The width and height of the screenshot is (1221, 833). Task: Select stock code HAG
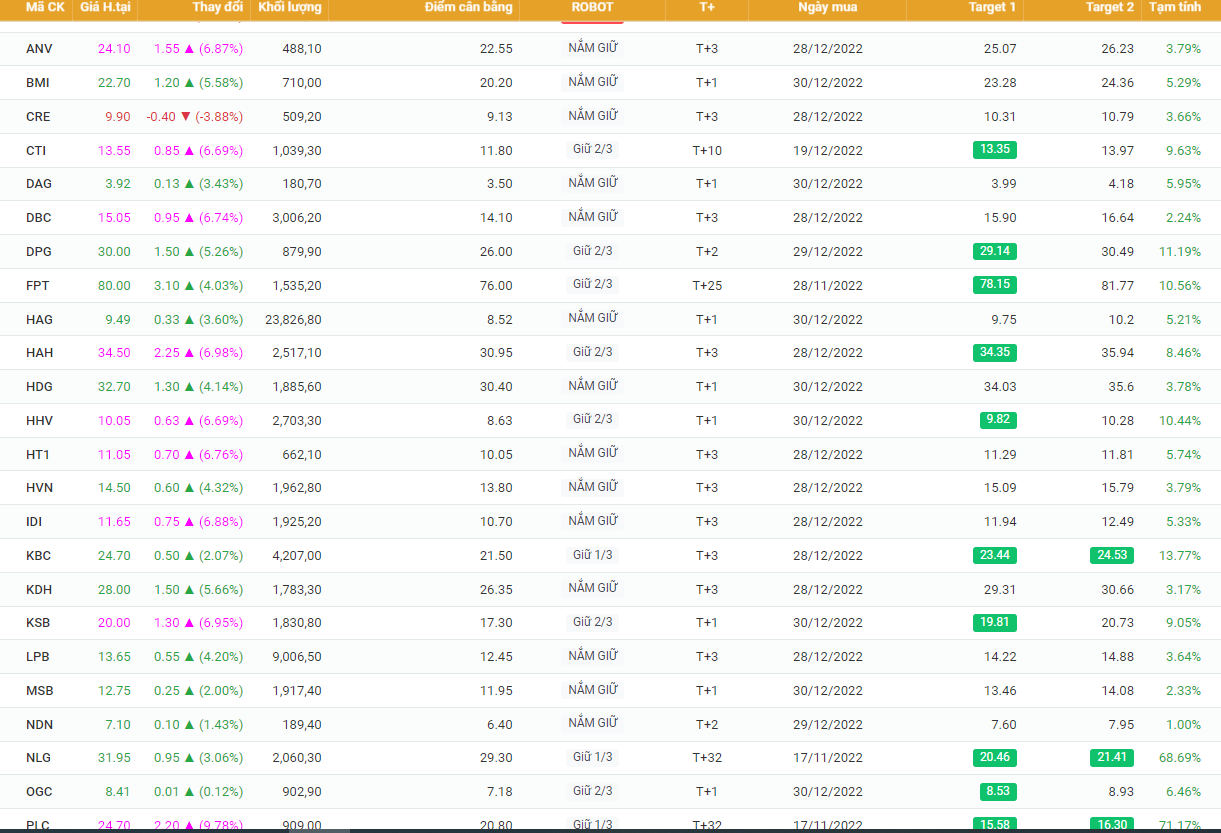[x=40, y=320]
